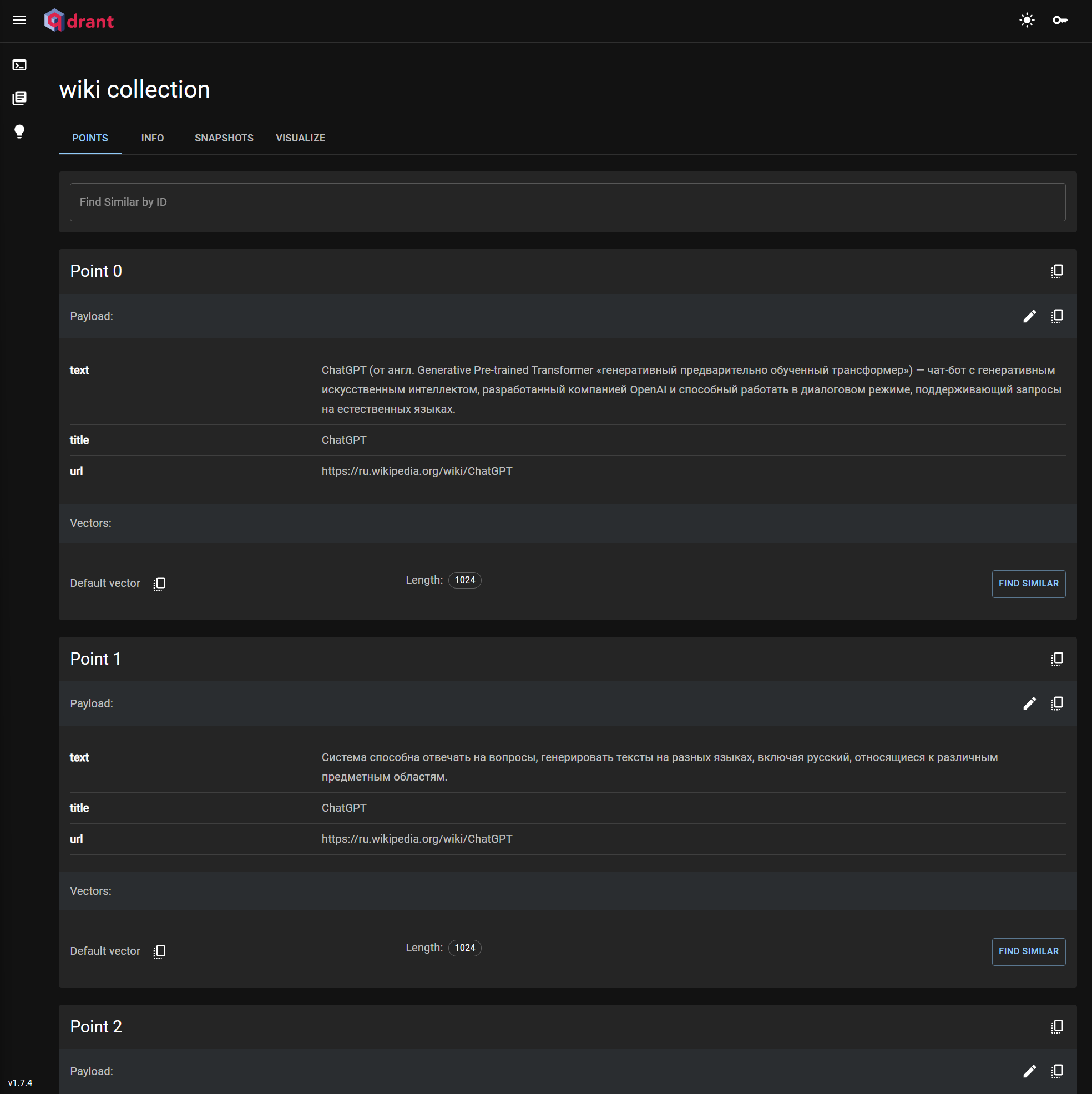Edit the payload of Point 2

(x=1030, y=1071)
